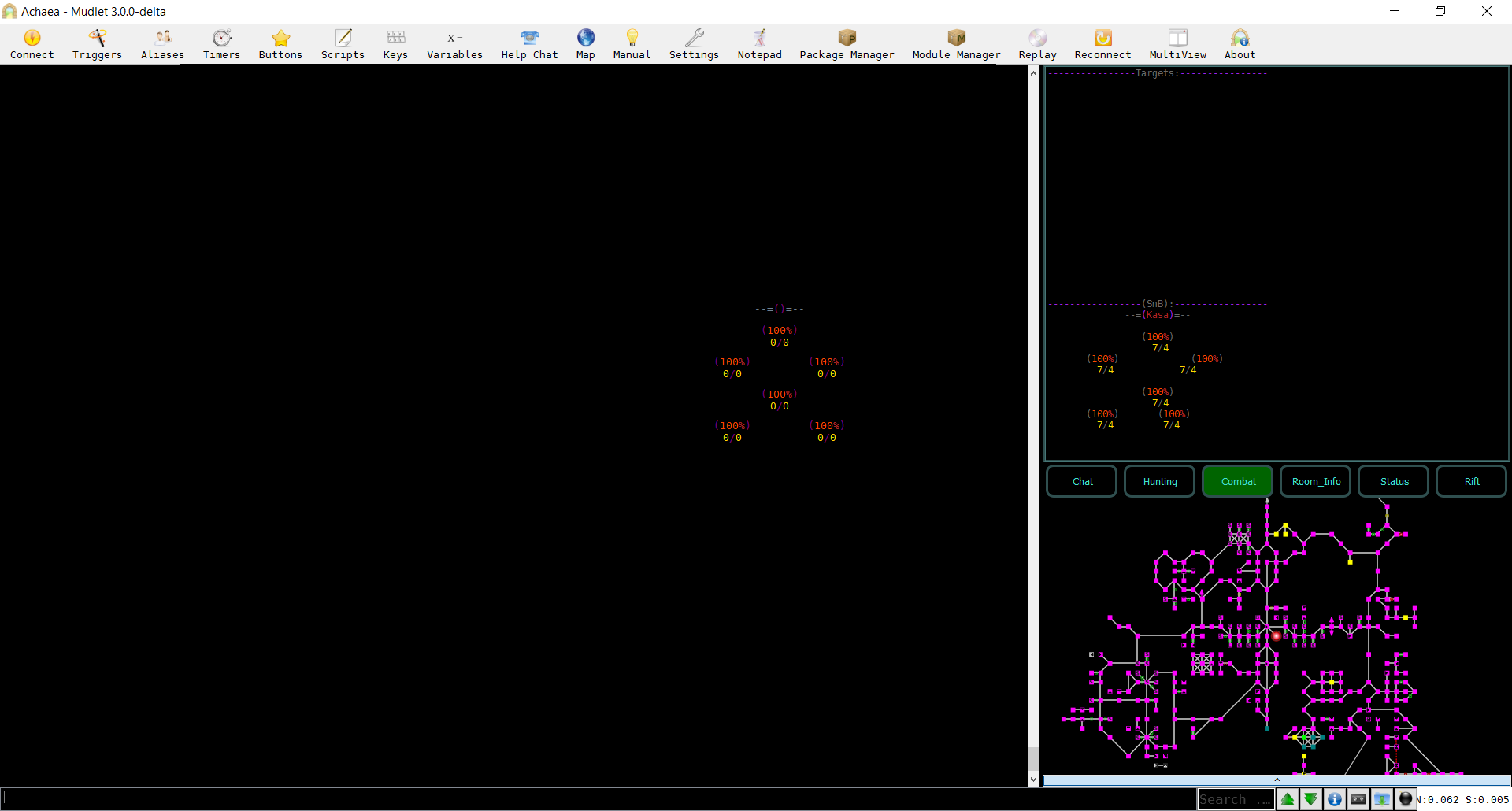Click the (Kasa) label in combat panel

tap(1158, 315)
